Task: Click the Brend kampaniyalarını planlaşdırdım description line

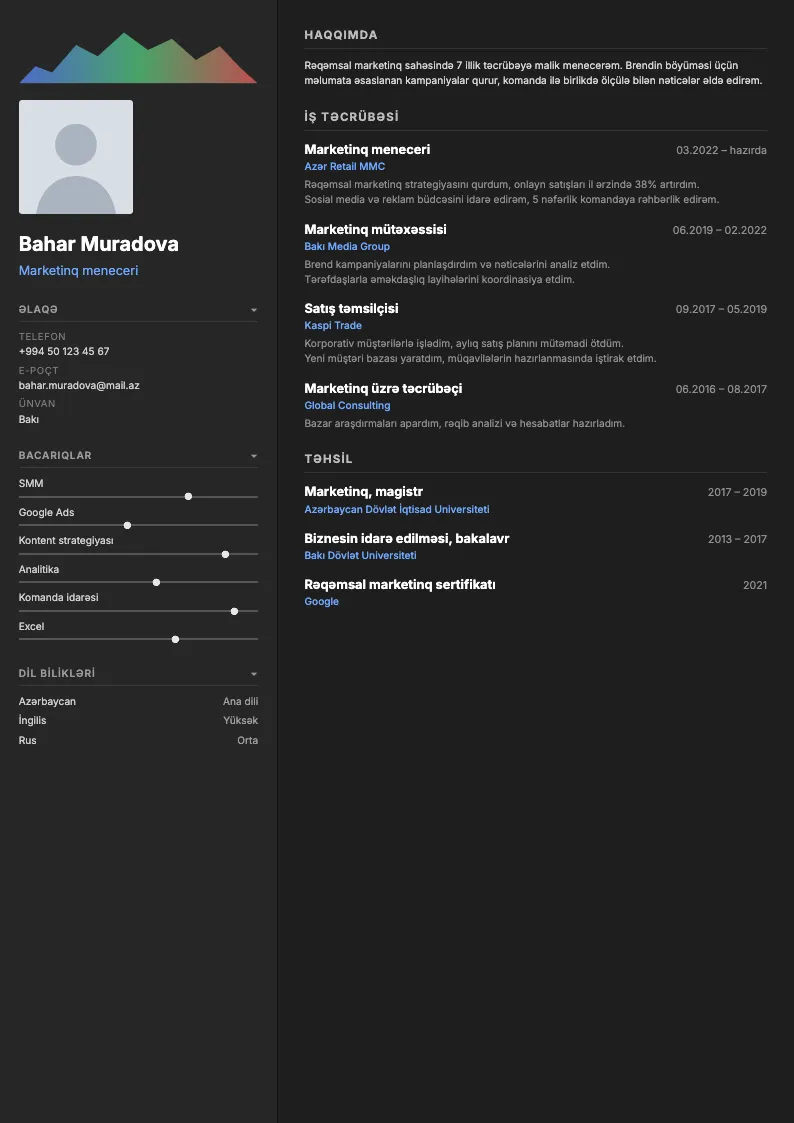Action: tap(457, 264)
